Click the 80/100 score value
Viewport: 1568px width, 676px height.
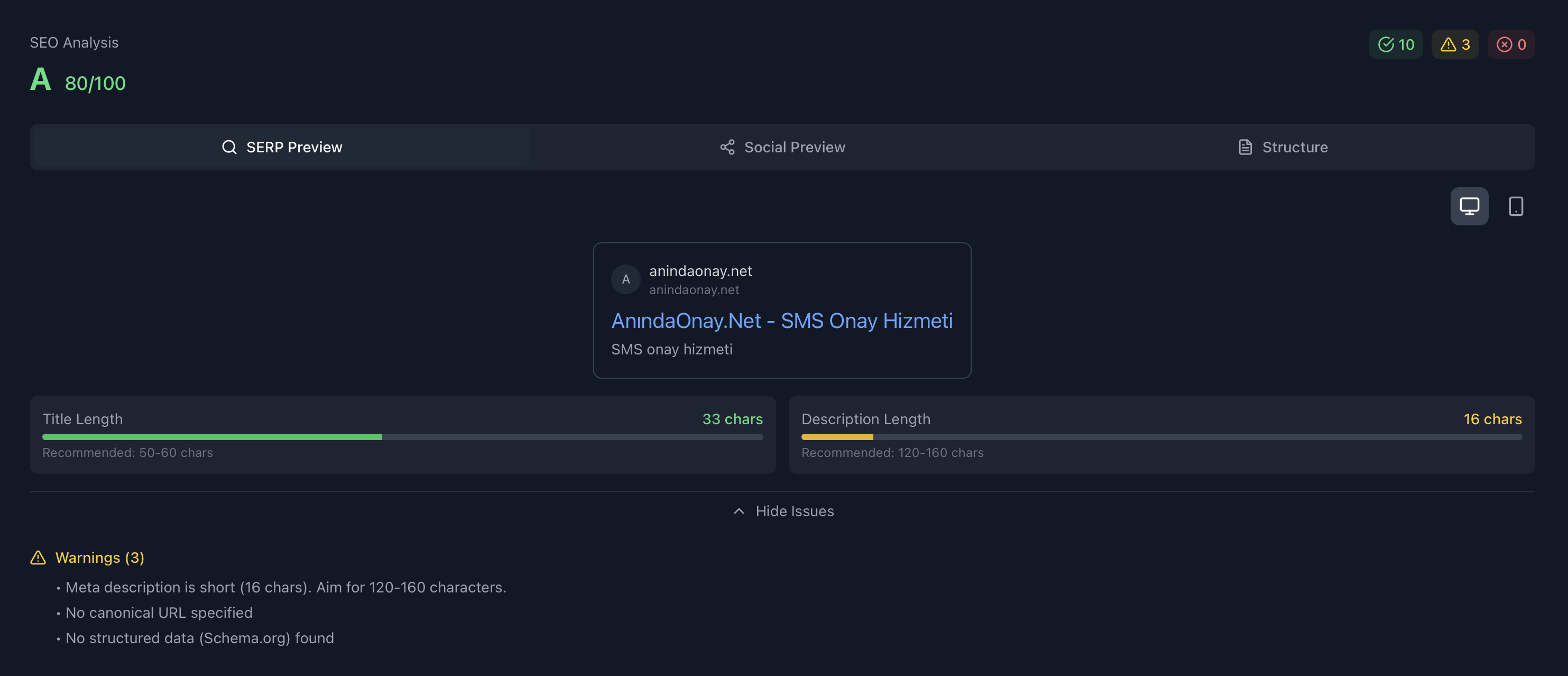pos(96,84)
